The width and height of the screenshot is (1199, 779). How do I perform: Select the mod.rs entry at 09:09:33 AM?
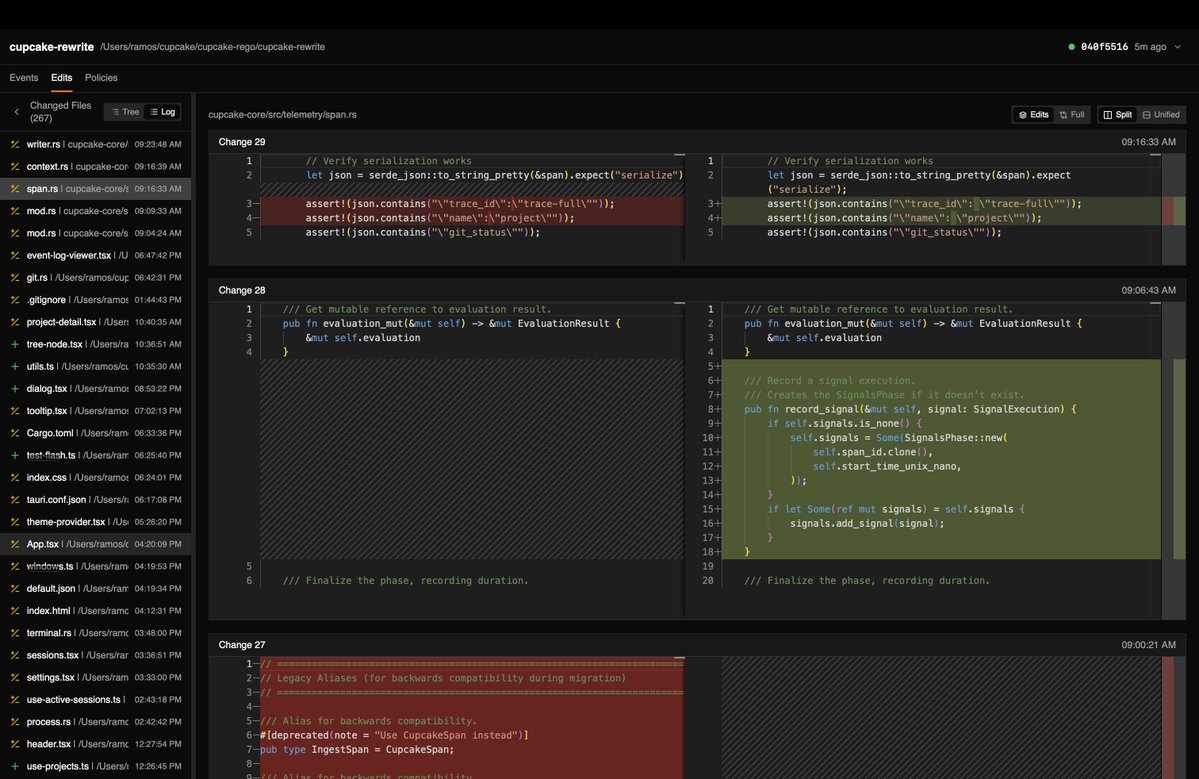pos(96,211)
